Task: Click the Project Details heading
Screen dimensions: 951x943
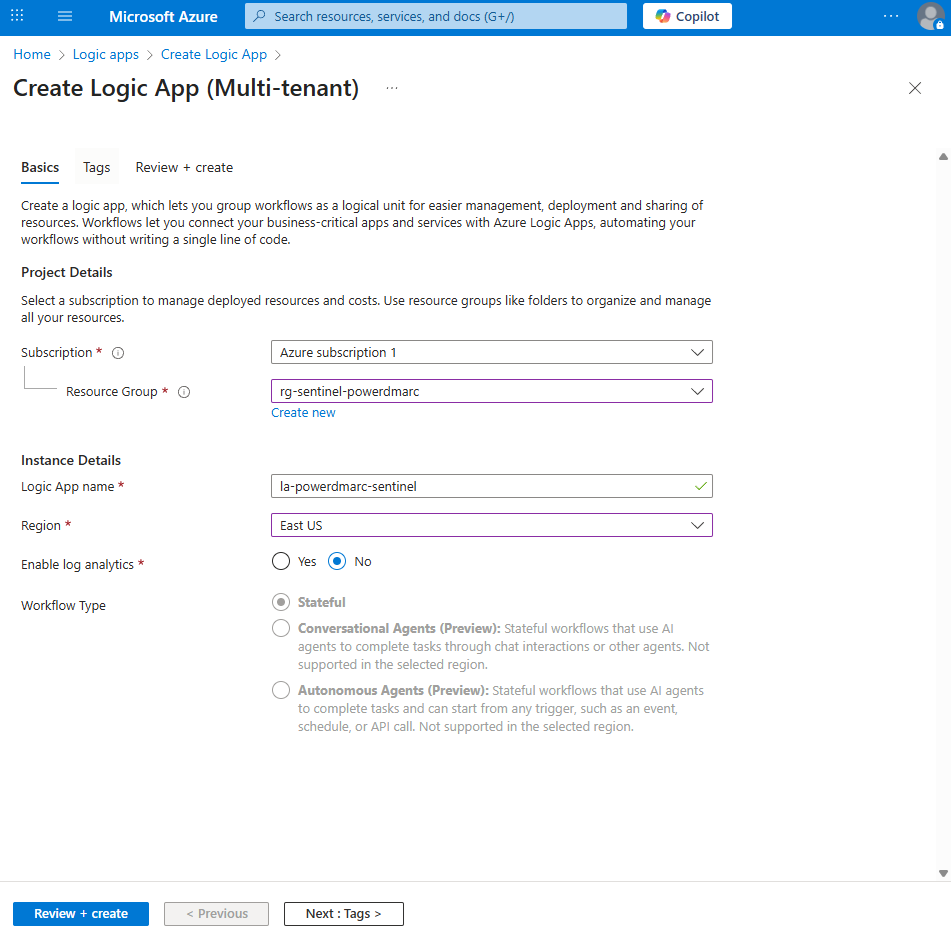Action: tap(67, 272)
